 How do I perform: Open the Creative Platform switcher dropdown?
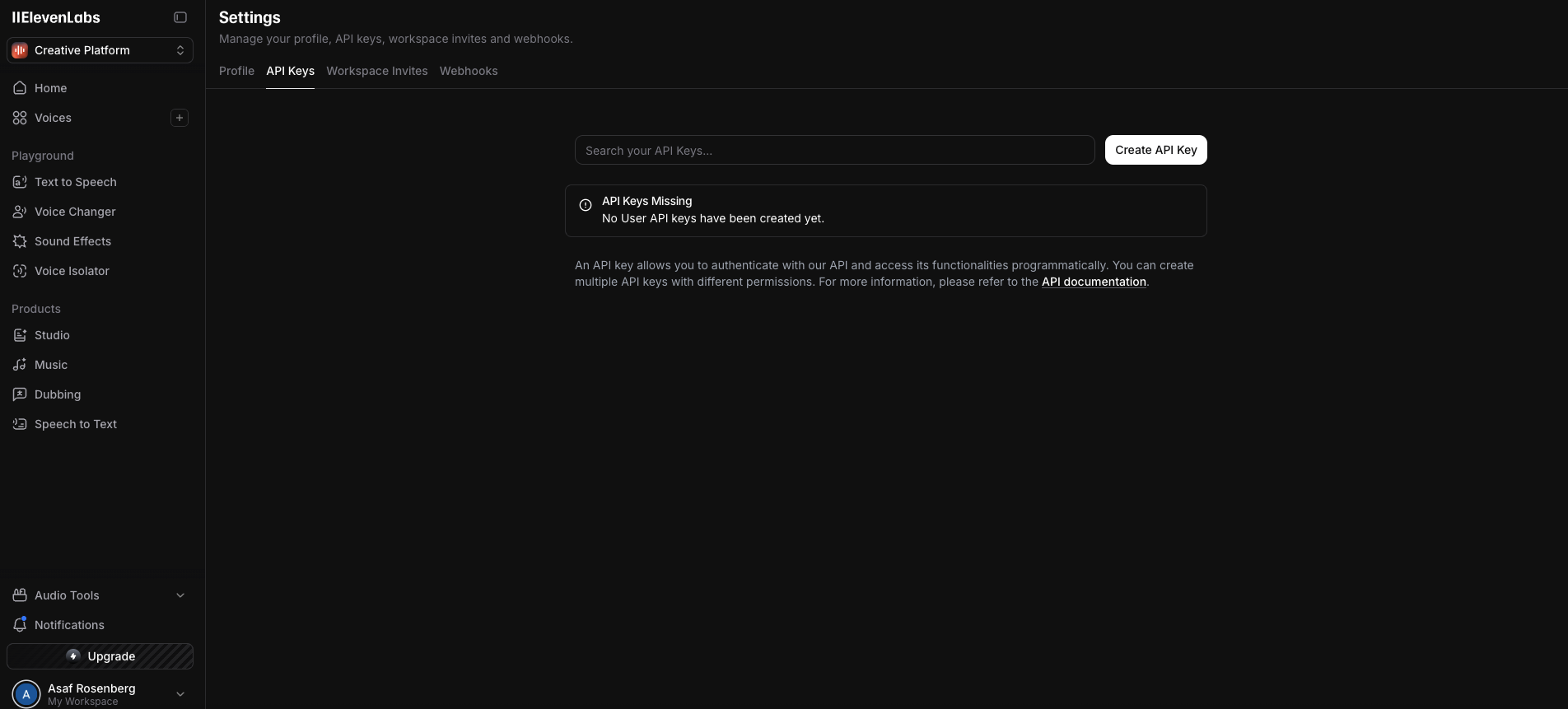click(100, 50)
